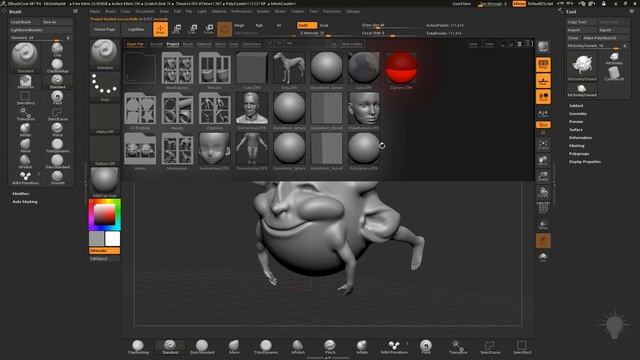Select the Scale gizmo button
640x360 pixels.
[x=193, y=29]
